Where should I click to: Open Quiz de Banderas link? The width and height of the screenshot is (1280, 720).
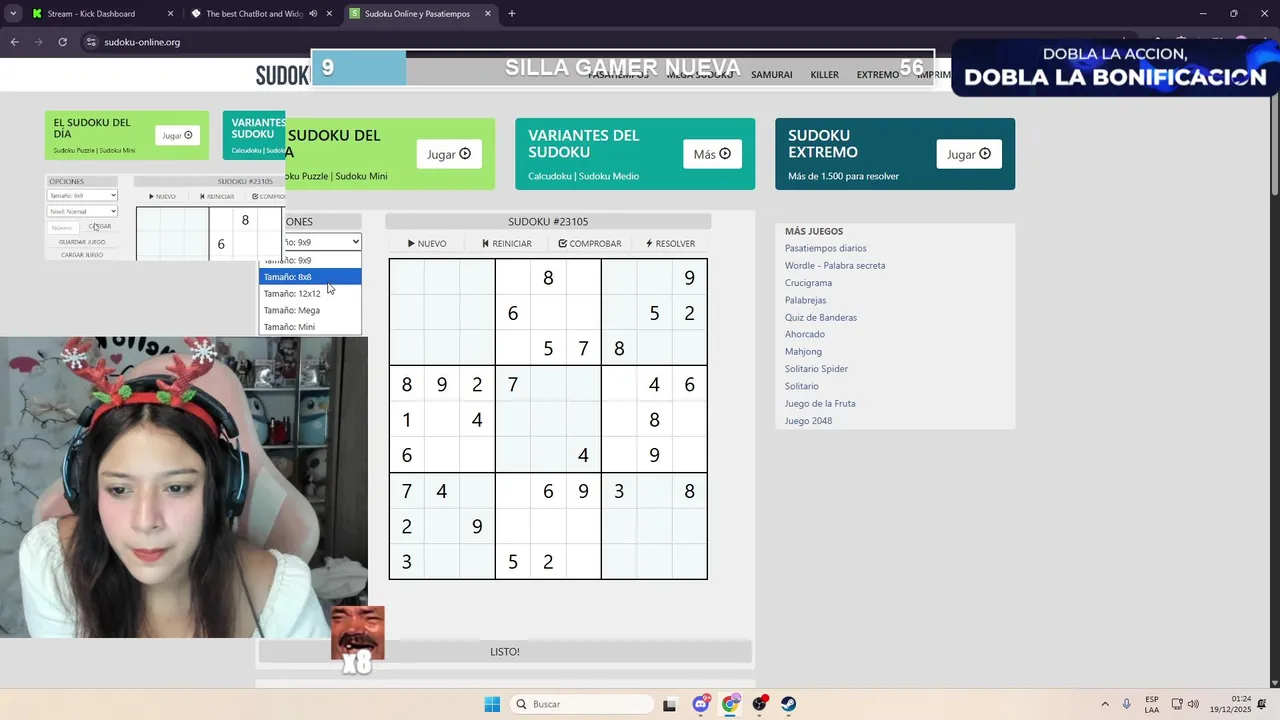(x=821, y=317)
